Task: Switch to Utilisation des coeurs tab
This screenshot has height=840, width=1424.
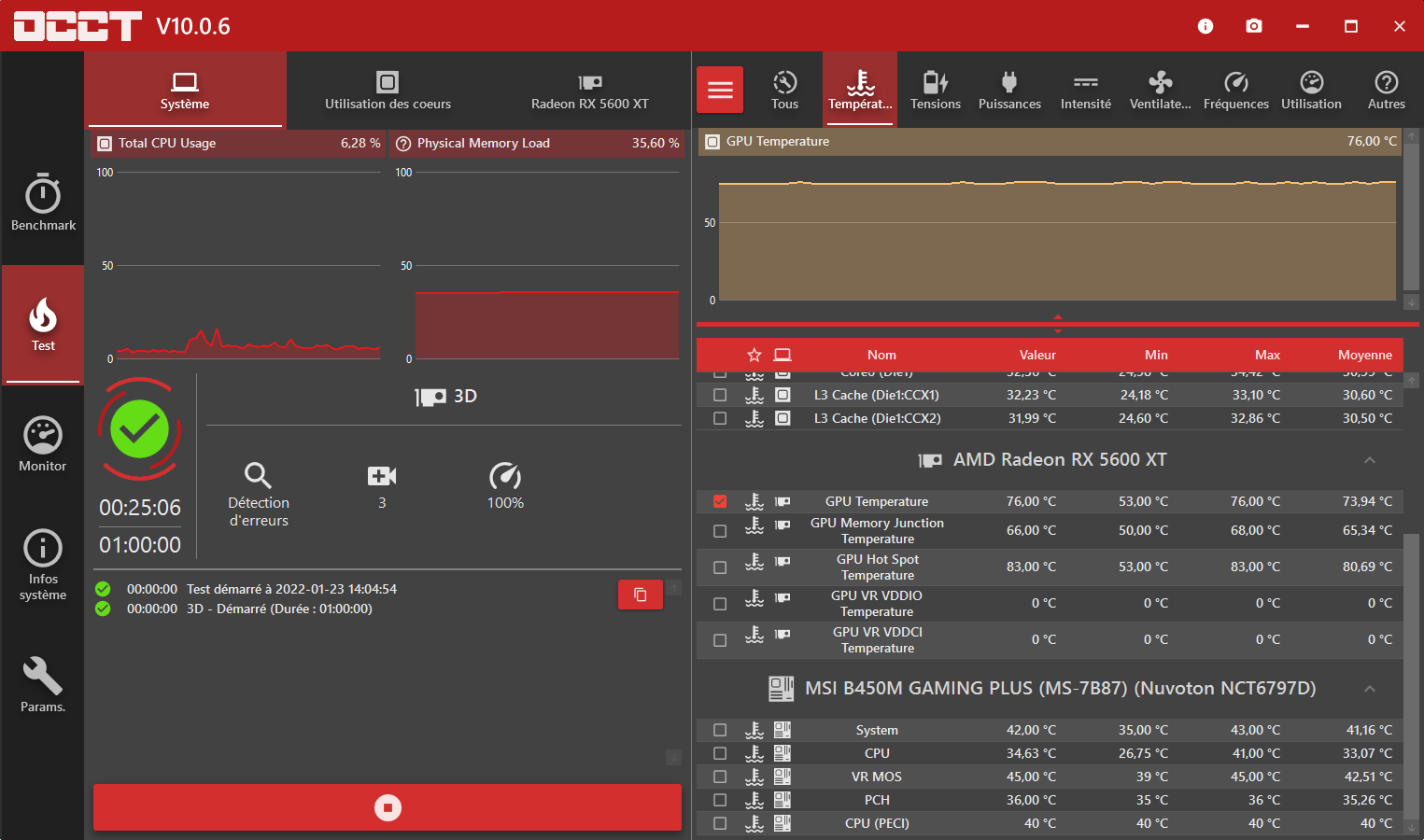Action: click(x=388, y=91)
